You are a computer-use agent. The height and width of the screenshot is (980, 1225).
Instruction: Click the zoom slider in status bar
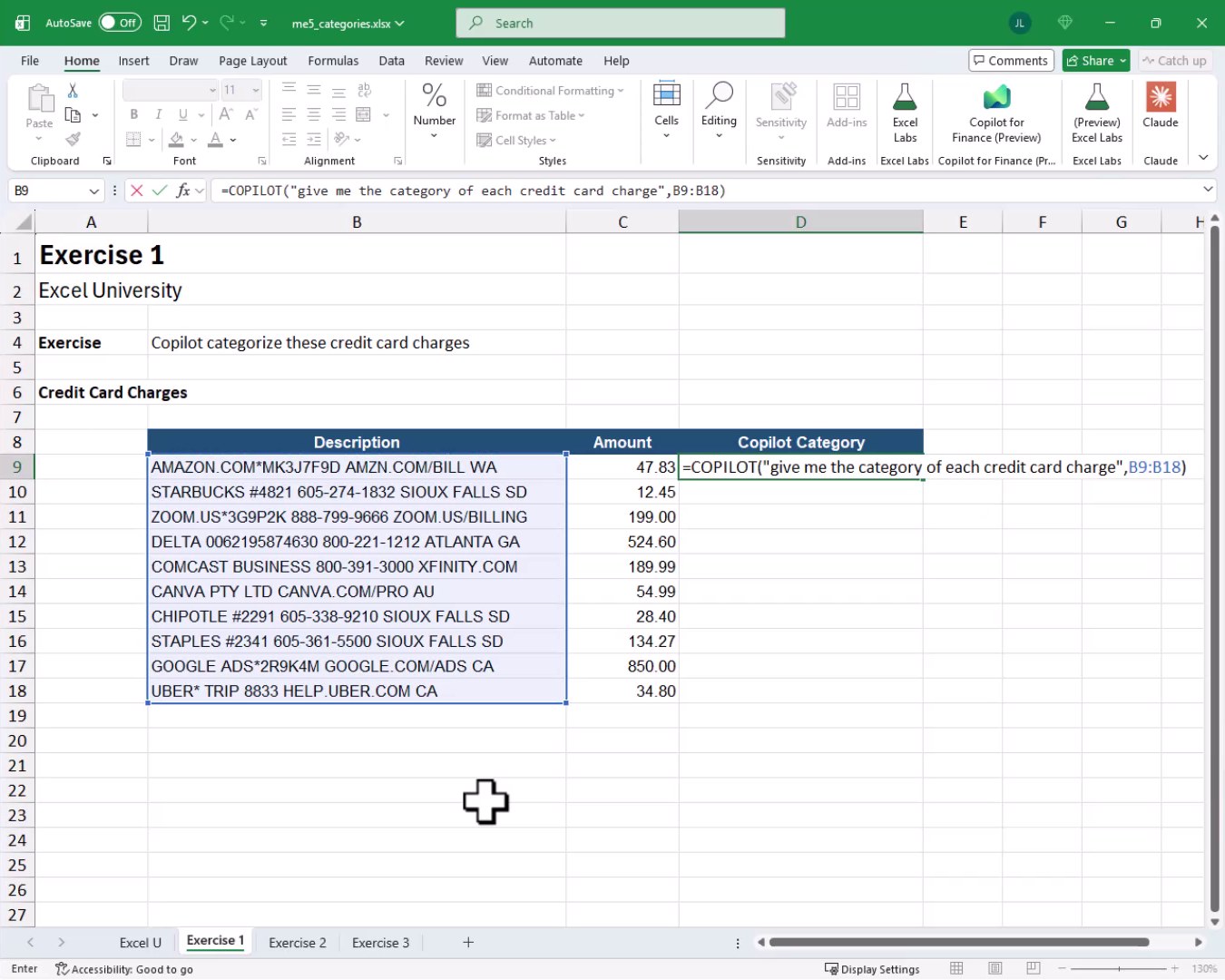click(1118, 969)
